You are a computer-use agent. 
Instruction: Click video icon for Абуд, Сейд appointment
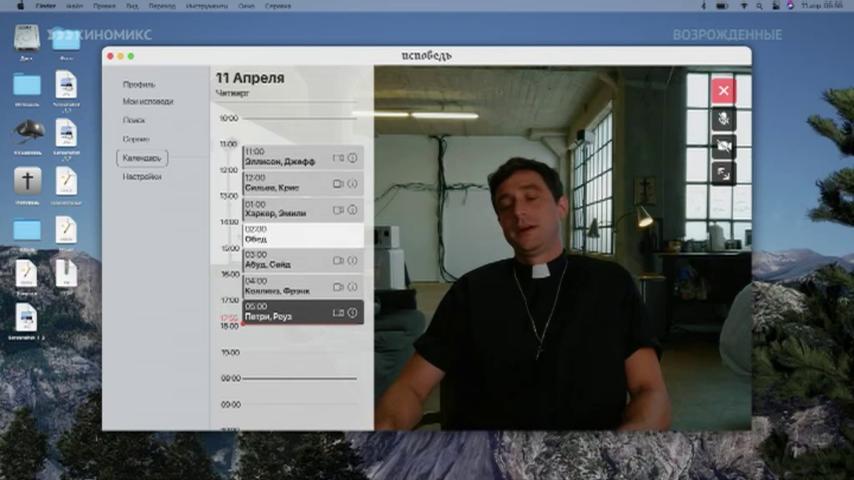pos(338,260)
